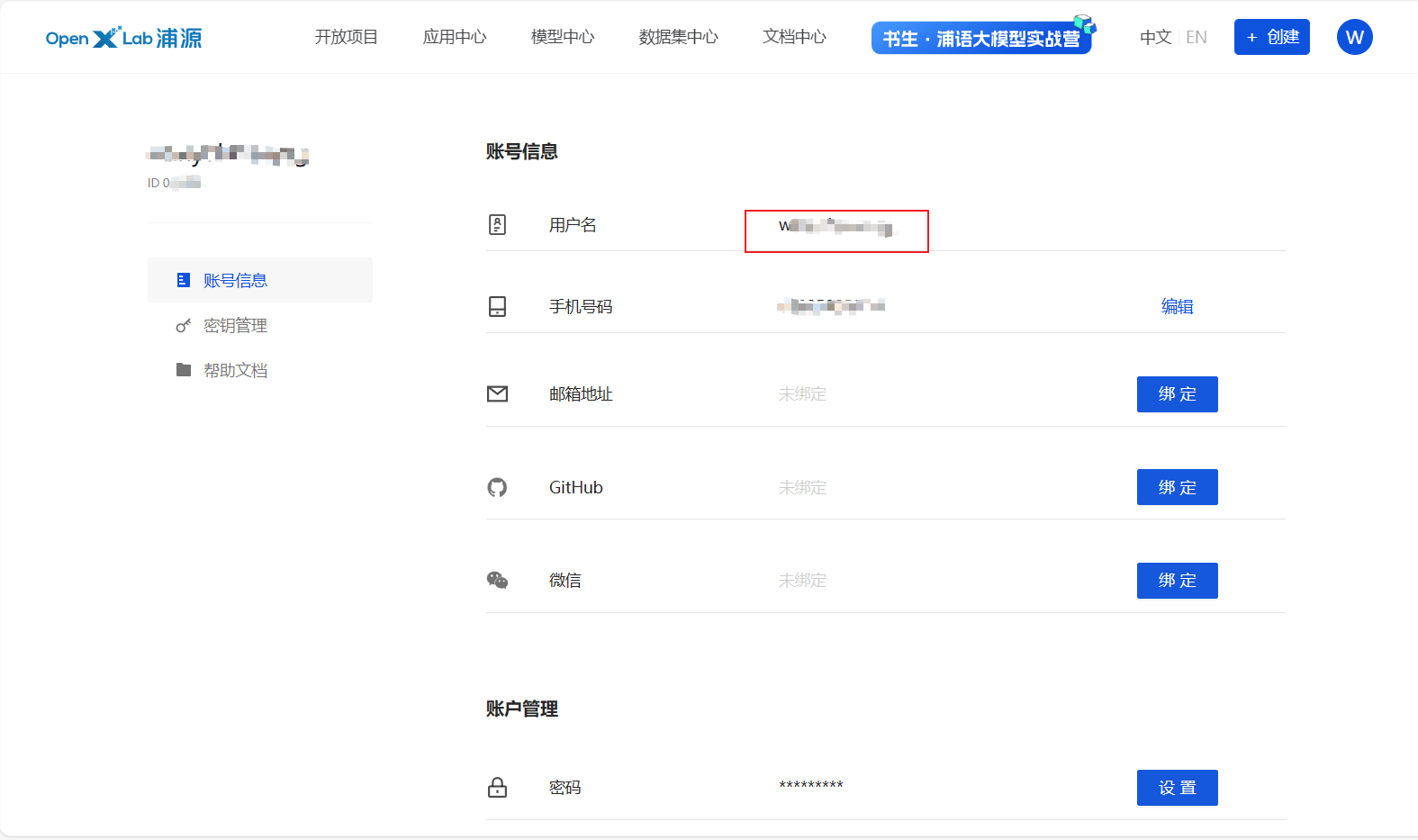1418x840 pixels.
Task: Select 账号信息 in the sidebar
Action: click(x=235, y=281)
